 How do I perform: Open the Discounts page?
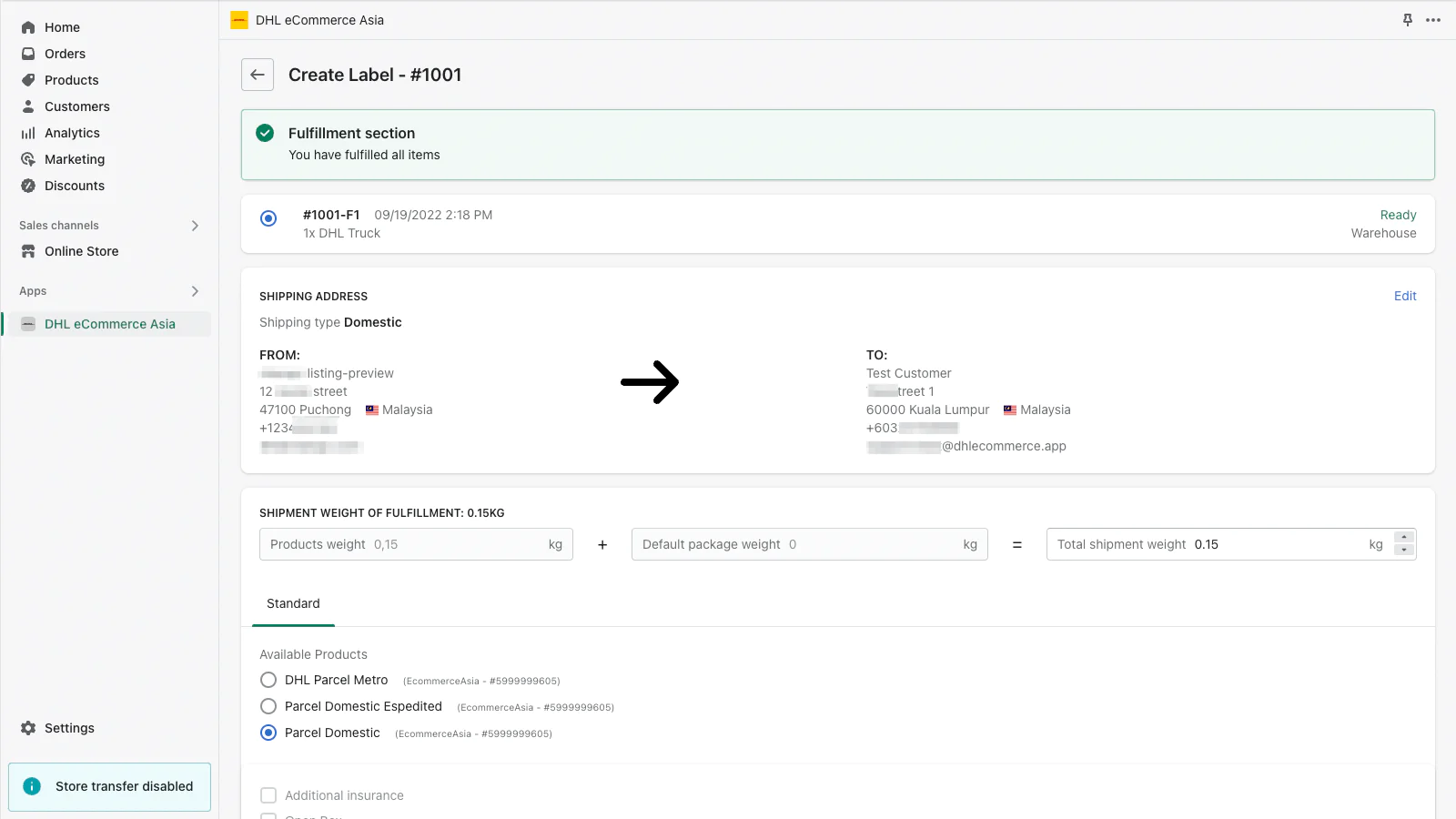point(75,186)
